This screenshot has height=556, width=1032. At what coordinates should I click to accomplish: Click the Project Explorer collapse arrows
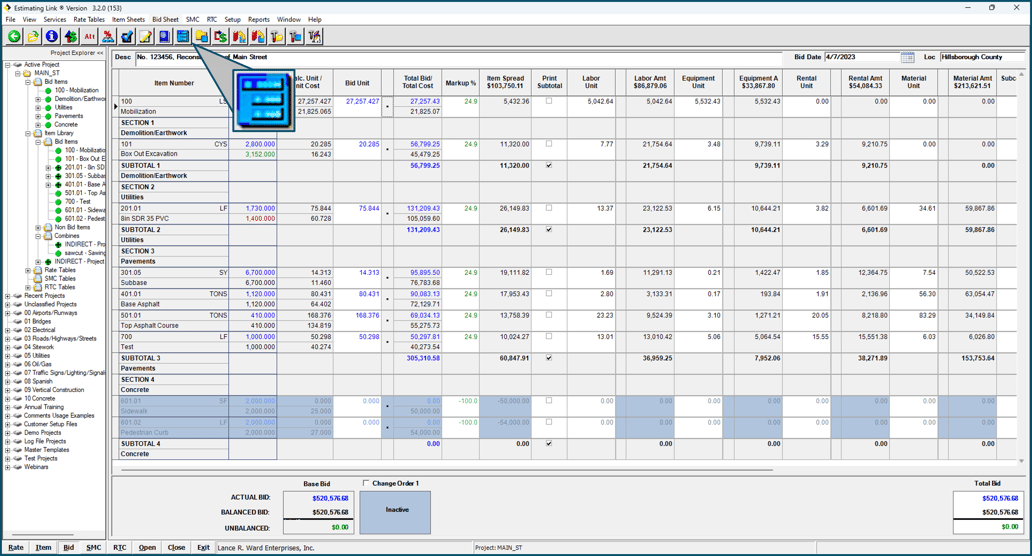pyautogui.click(x=100, y=53)
